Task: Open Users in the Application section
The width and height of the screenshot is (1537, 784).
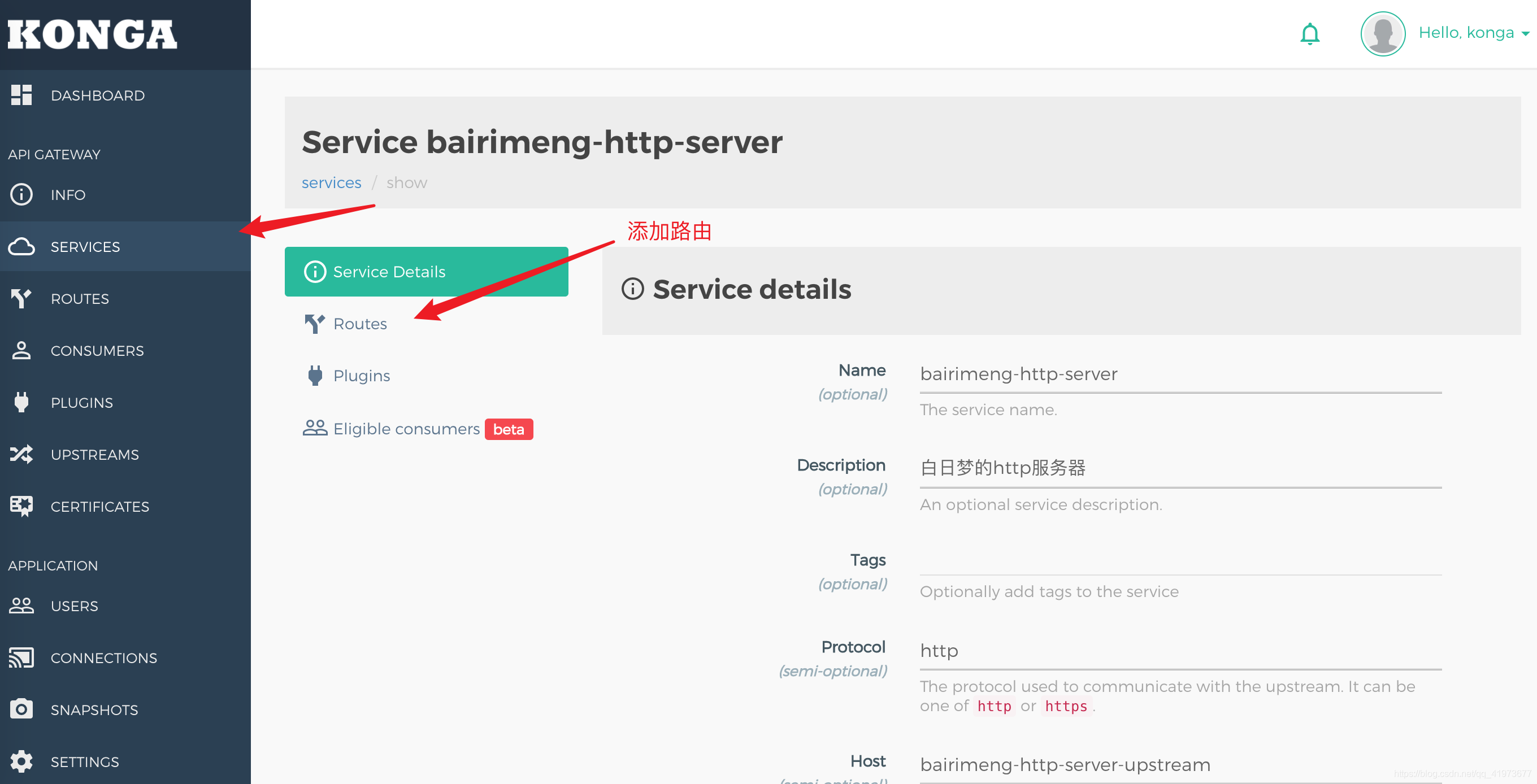Action: (x=74, y=606)
